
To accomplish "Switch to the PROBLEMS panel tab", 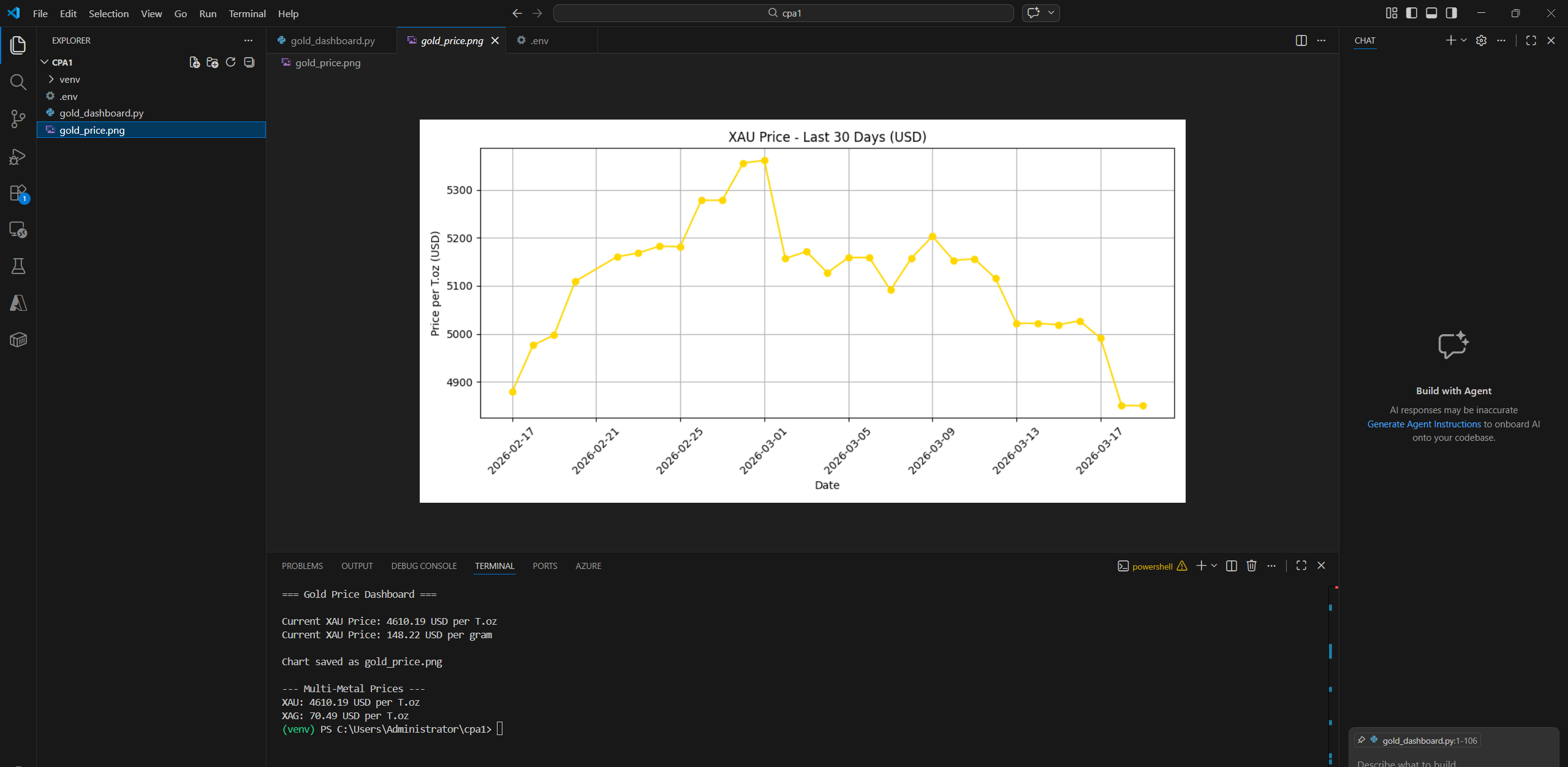I will pos(302,566).
